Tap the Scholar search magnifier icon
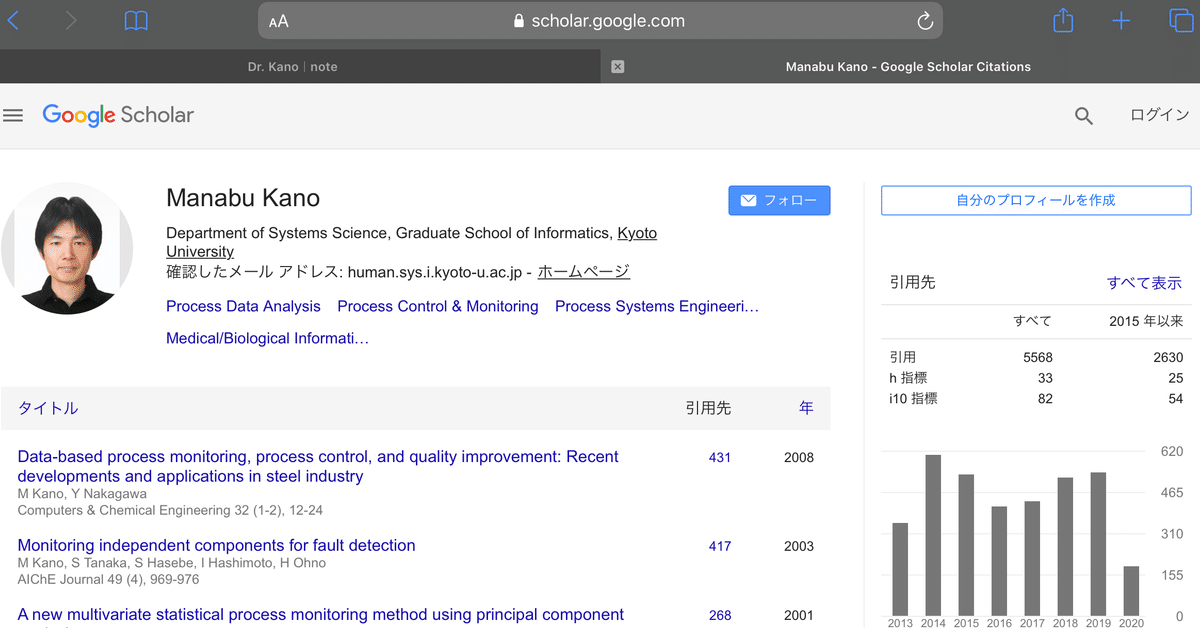Viewport: 1200px width, 628px height. [1084, 116]
